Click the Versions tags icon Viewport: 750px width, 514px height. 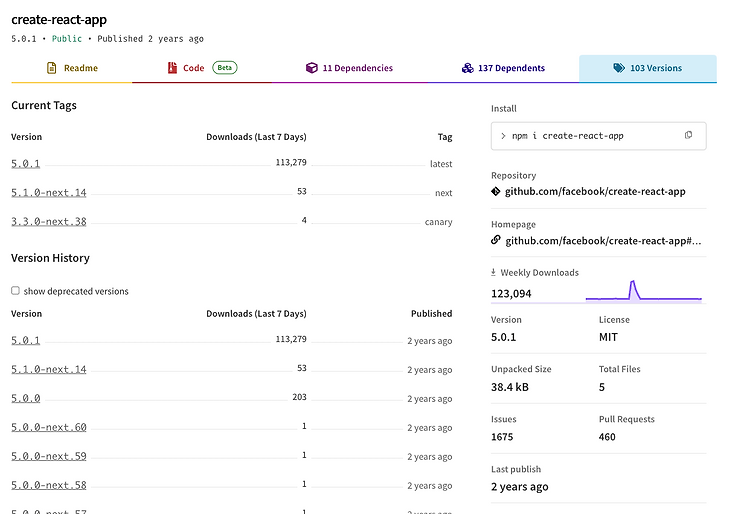[619, 68]
